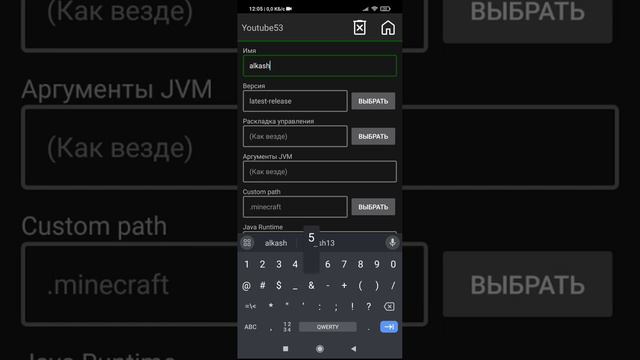
Task: Choose version with ВЫБРАТЬ next to latest-release
Action: [373, 101]
